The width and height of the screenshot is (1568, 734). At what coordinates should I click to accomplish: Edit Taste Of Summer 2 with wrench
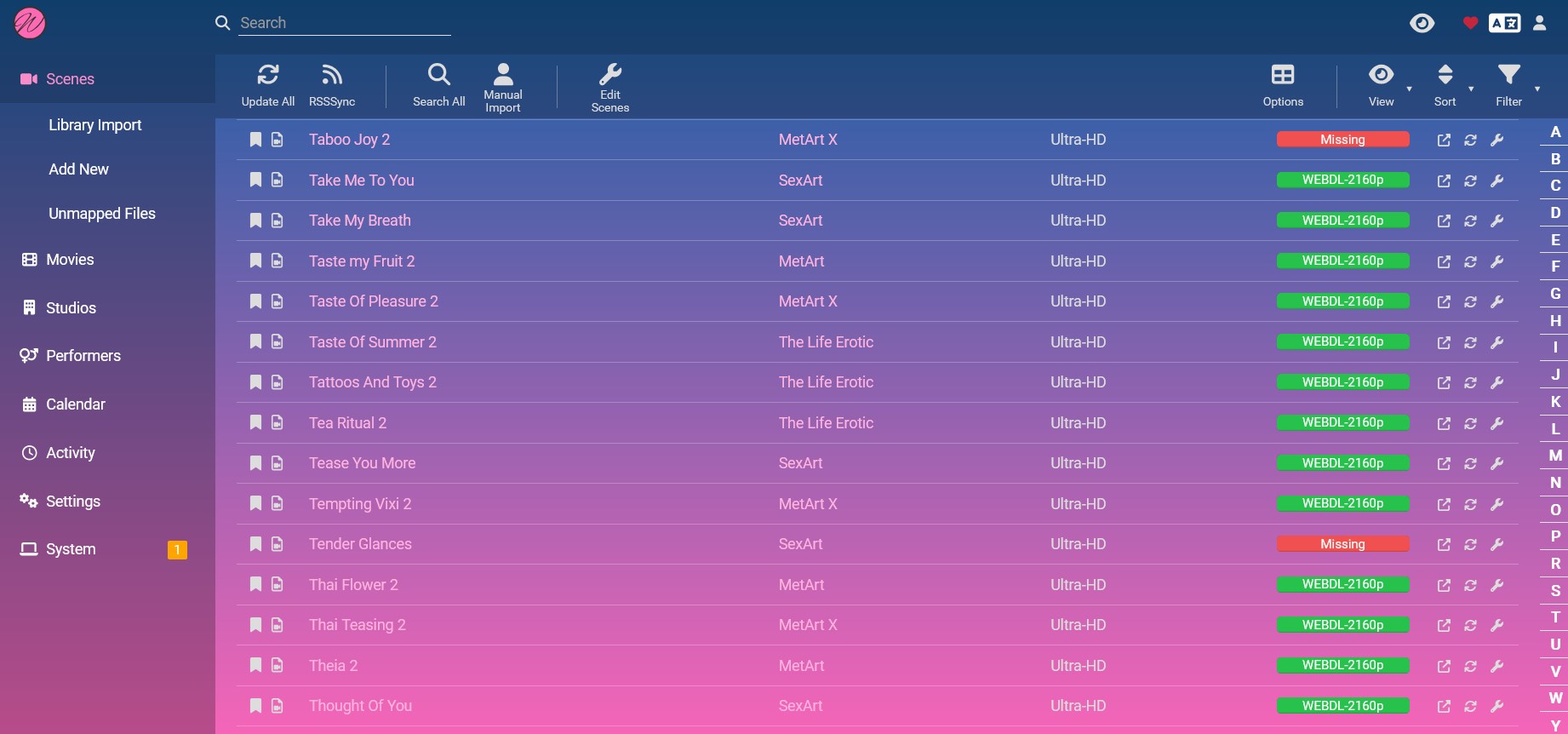1497,342
